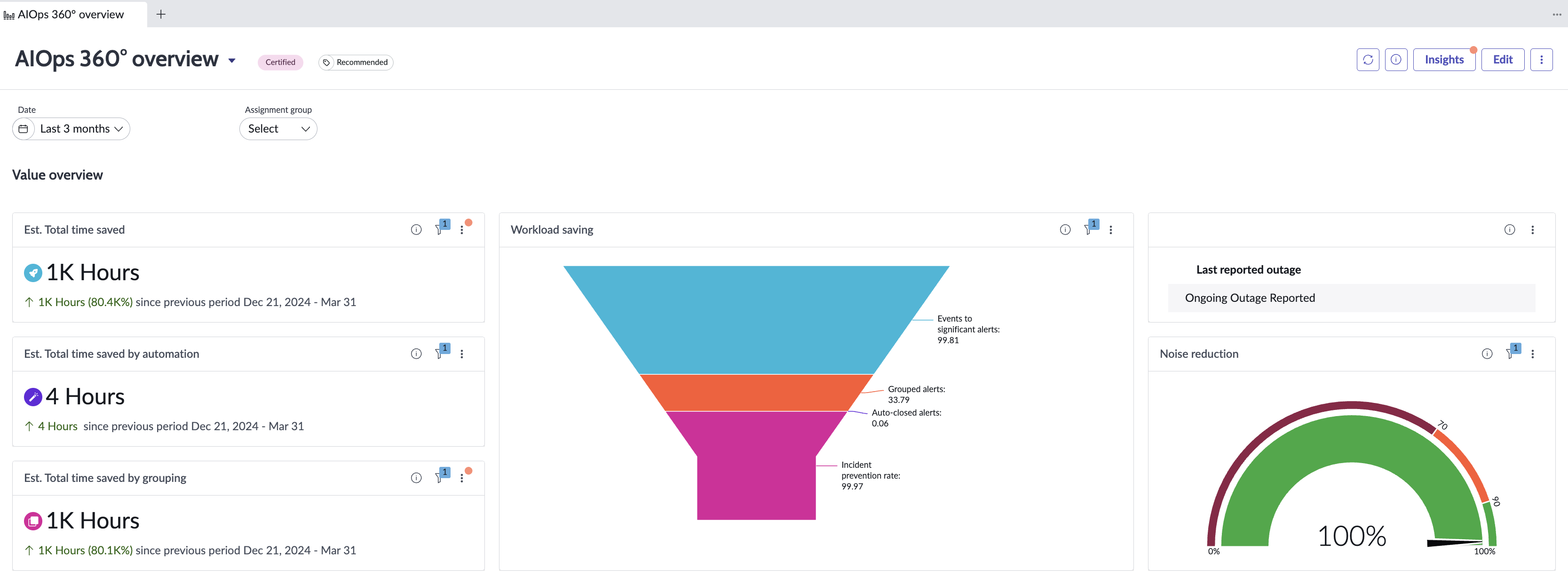Click info icon on time saved by automation
1568x583 pixels.
[416, 354]
